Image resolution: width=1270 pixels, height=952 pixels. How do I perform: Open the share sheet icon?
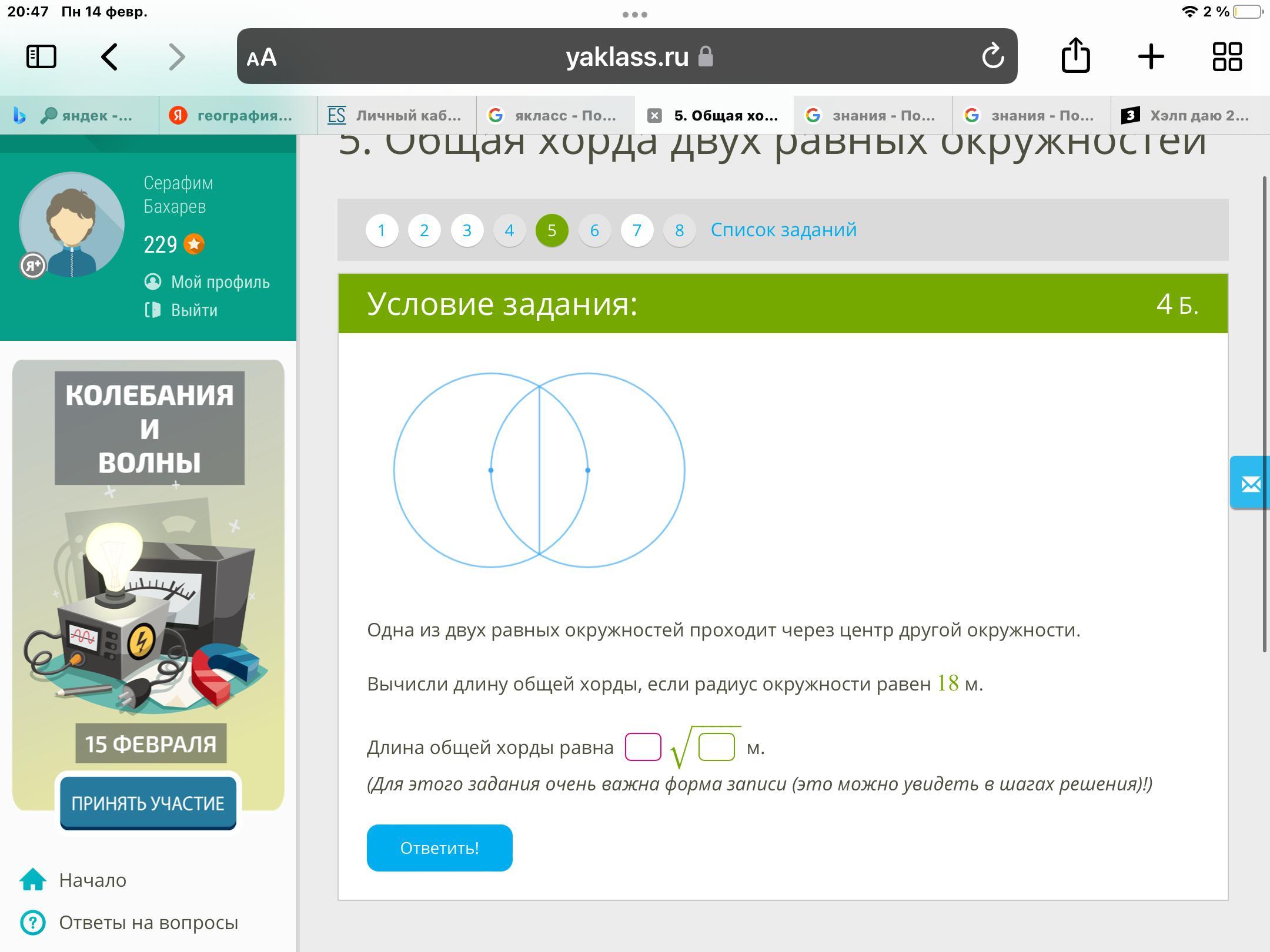pyautogui.click(x=1075, y=56)
